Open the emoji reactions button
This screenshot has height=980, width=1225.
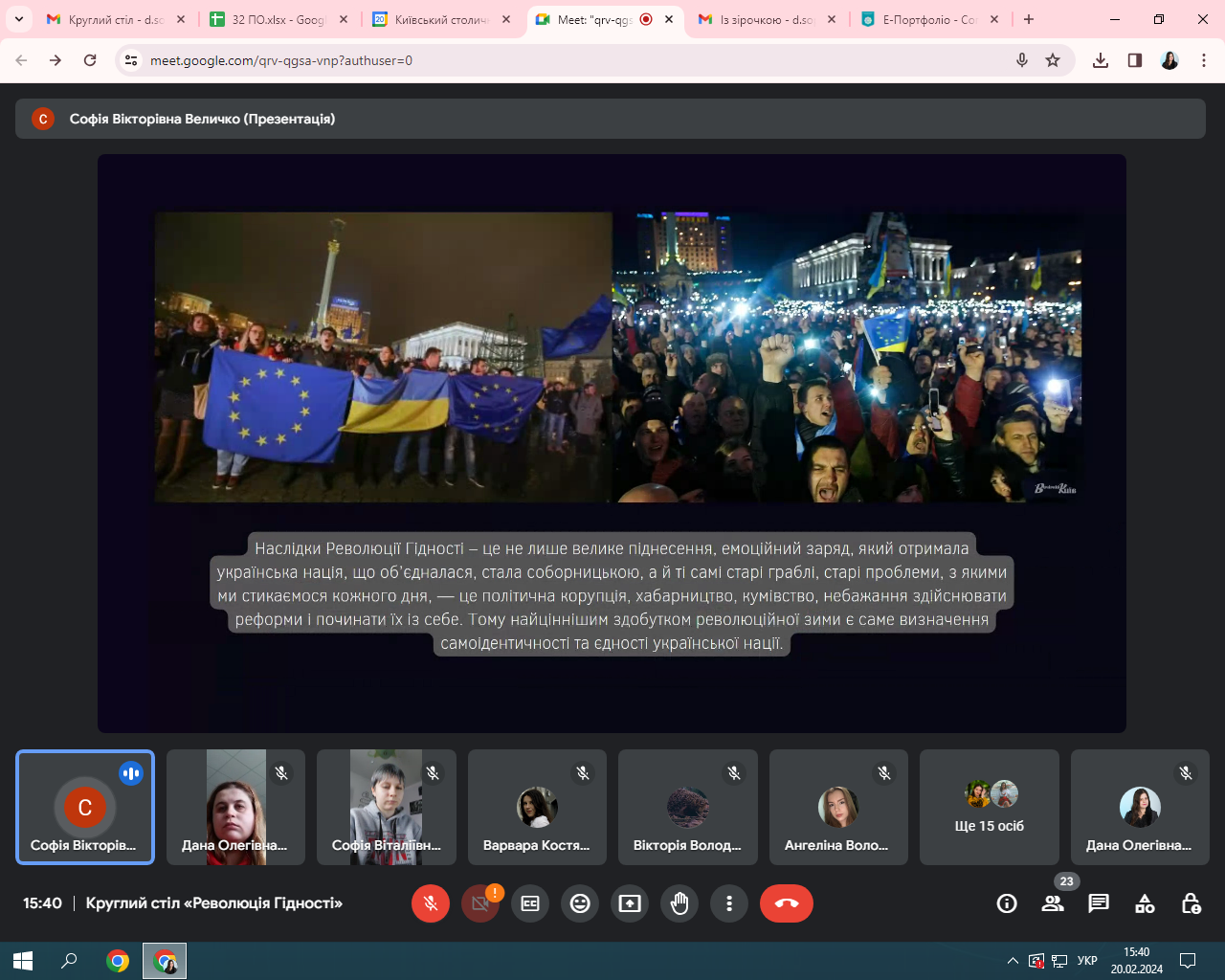pyautogui.click(x=580, y=903)
